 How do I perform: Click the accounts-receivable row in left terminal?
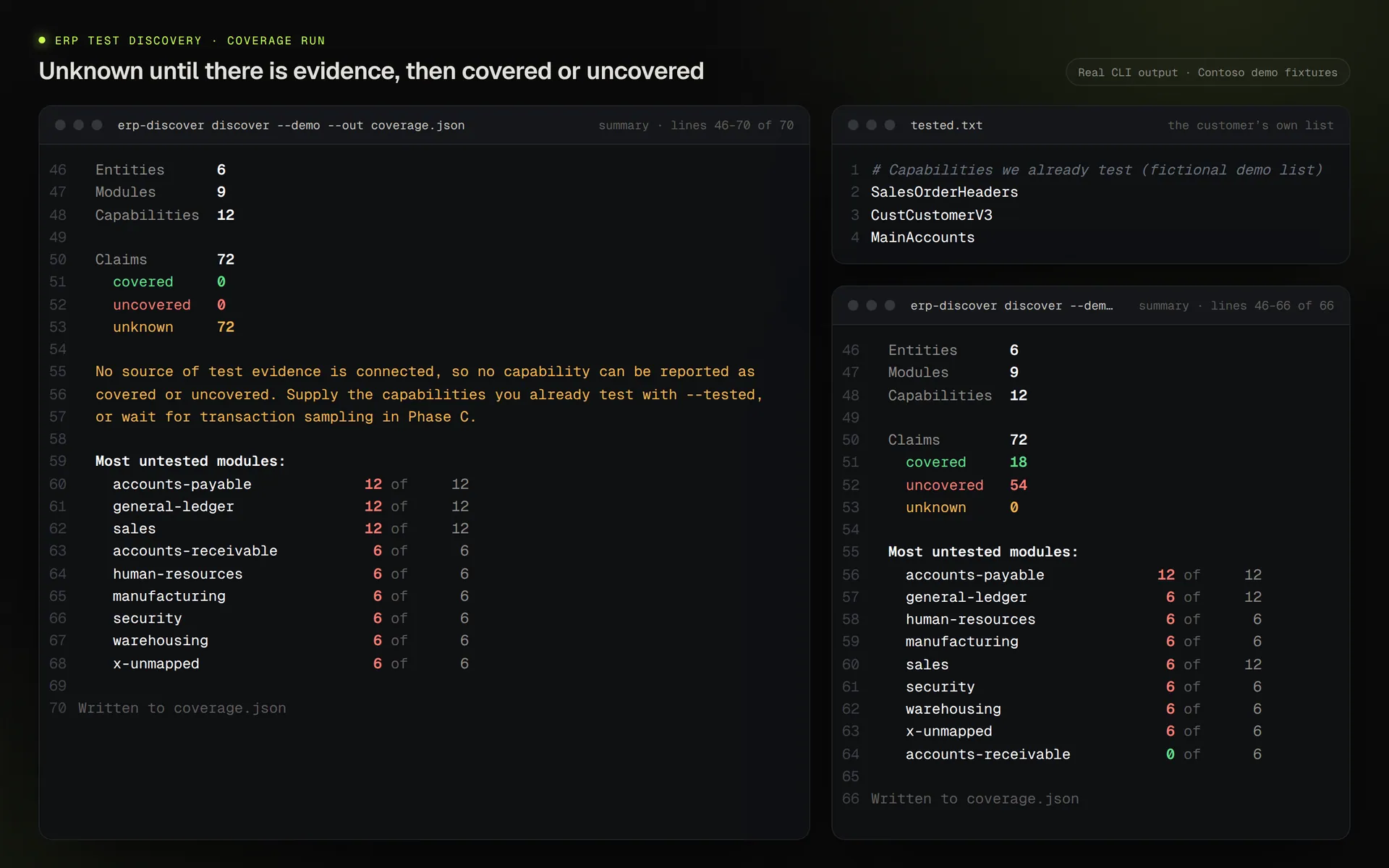tap(290, 551)
